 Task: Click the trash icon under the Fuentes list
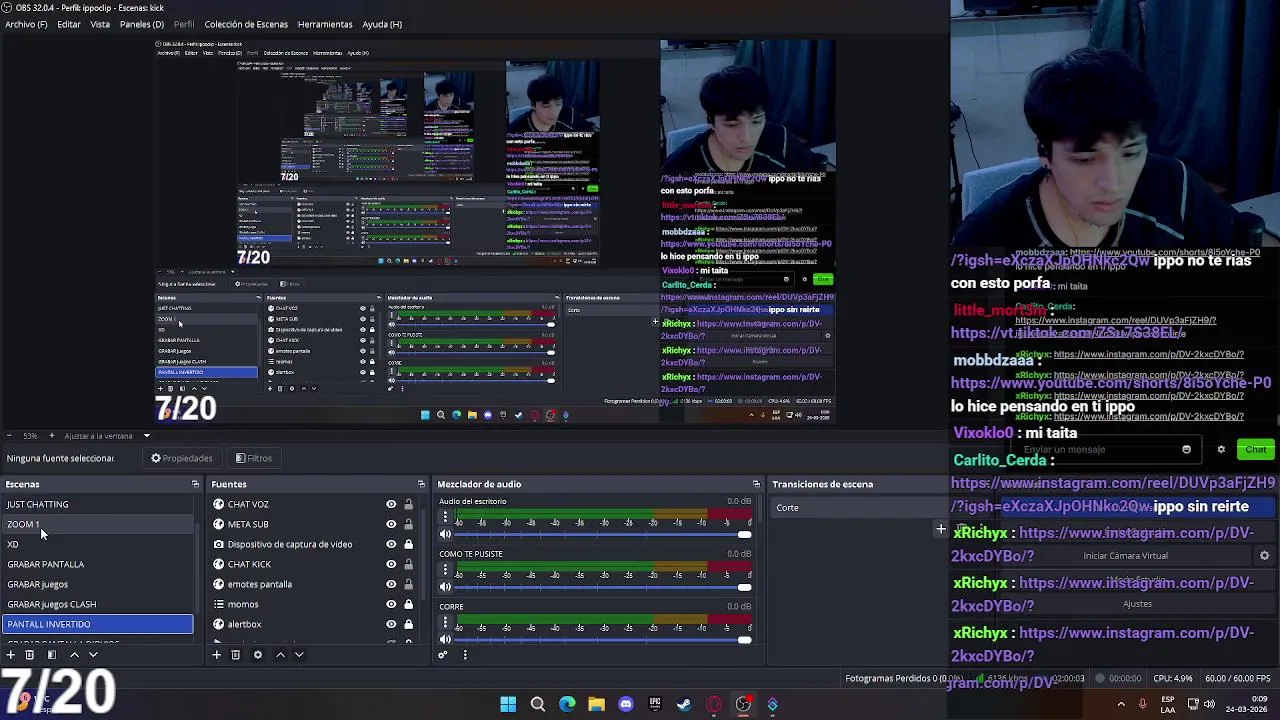(236, 655)
